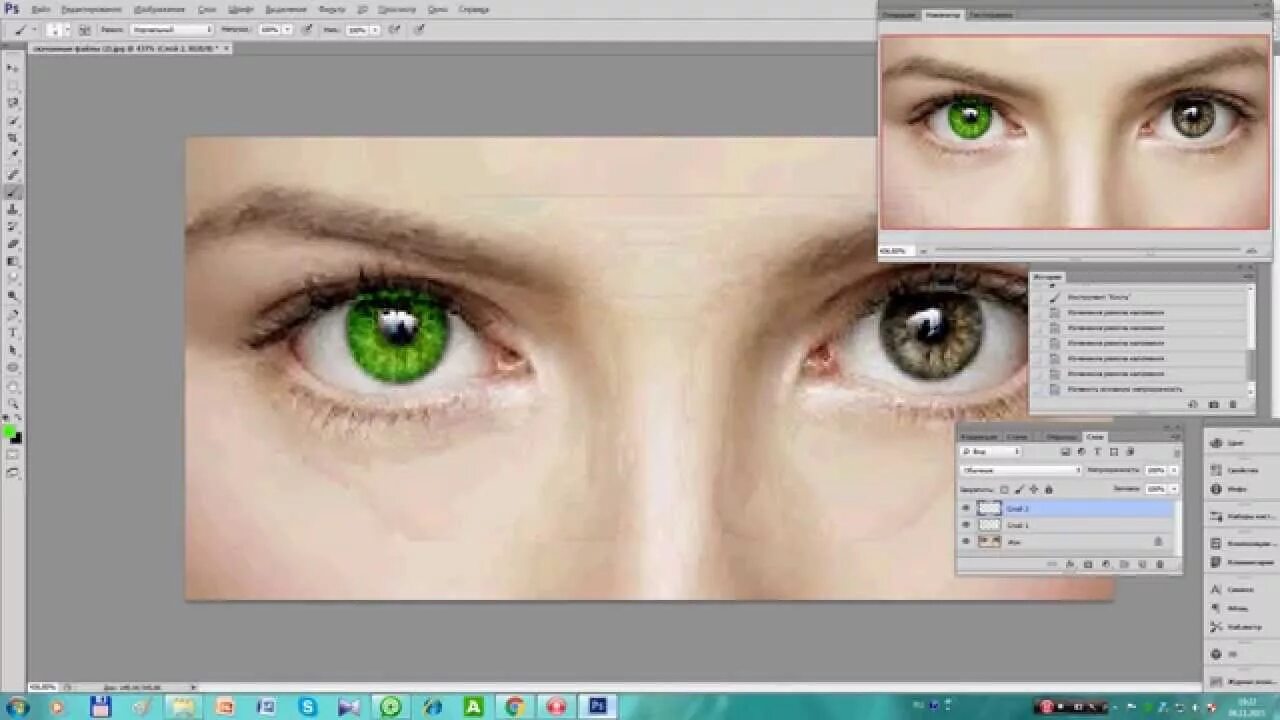Expand the layer opacity dropdown arrow
This screenshot has height=720, width=1280.
click(x=1174, y=470)
